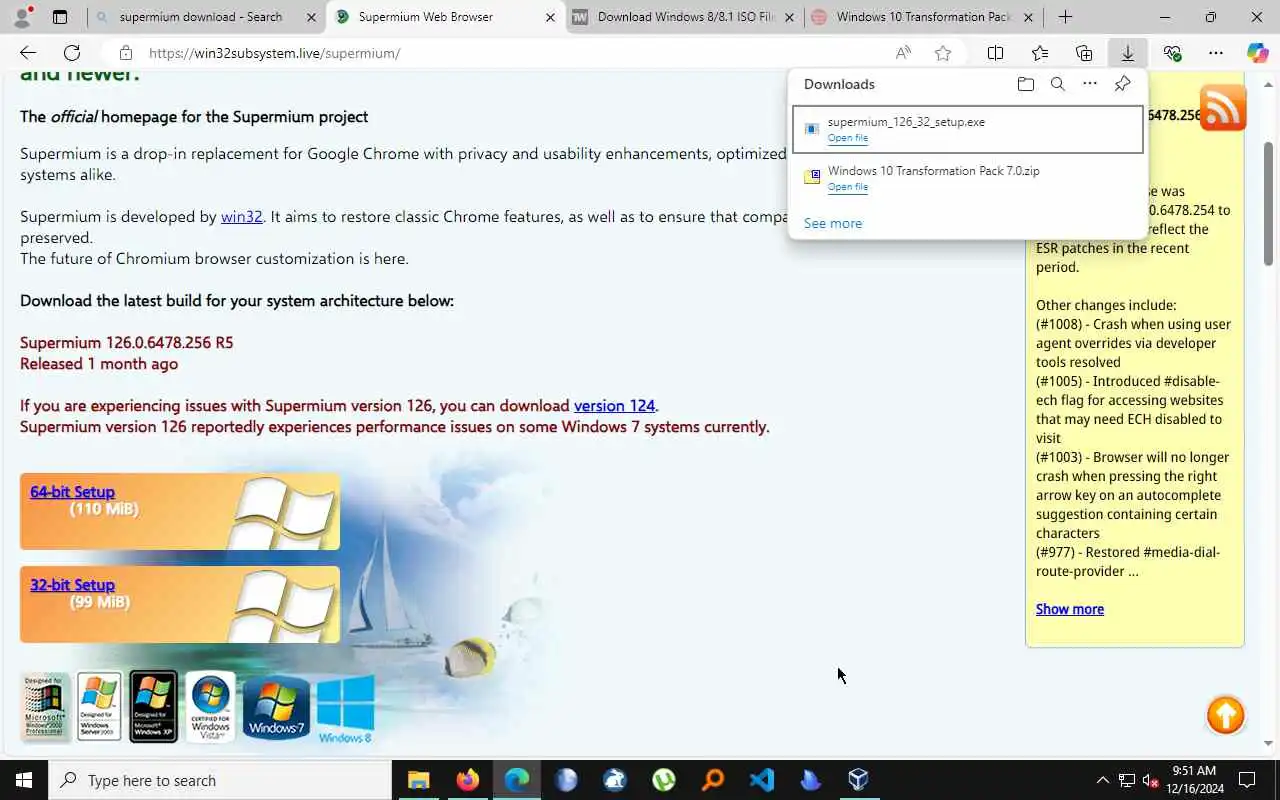Start Read aloud from address bar

point(903,53)
